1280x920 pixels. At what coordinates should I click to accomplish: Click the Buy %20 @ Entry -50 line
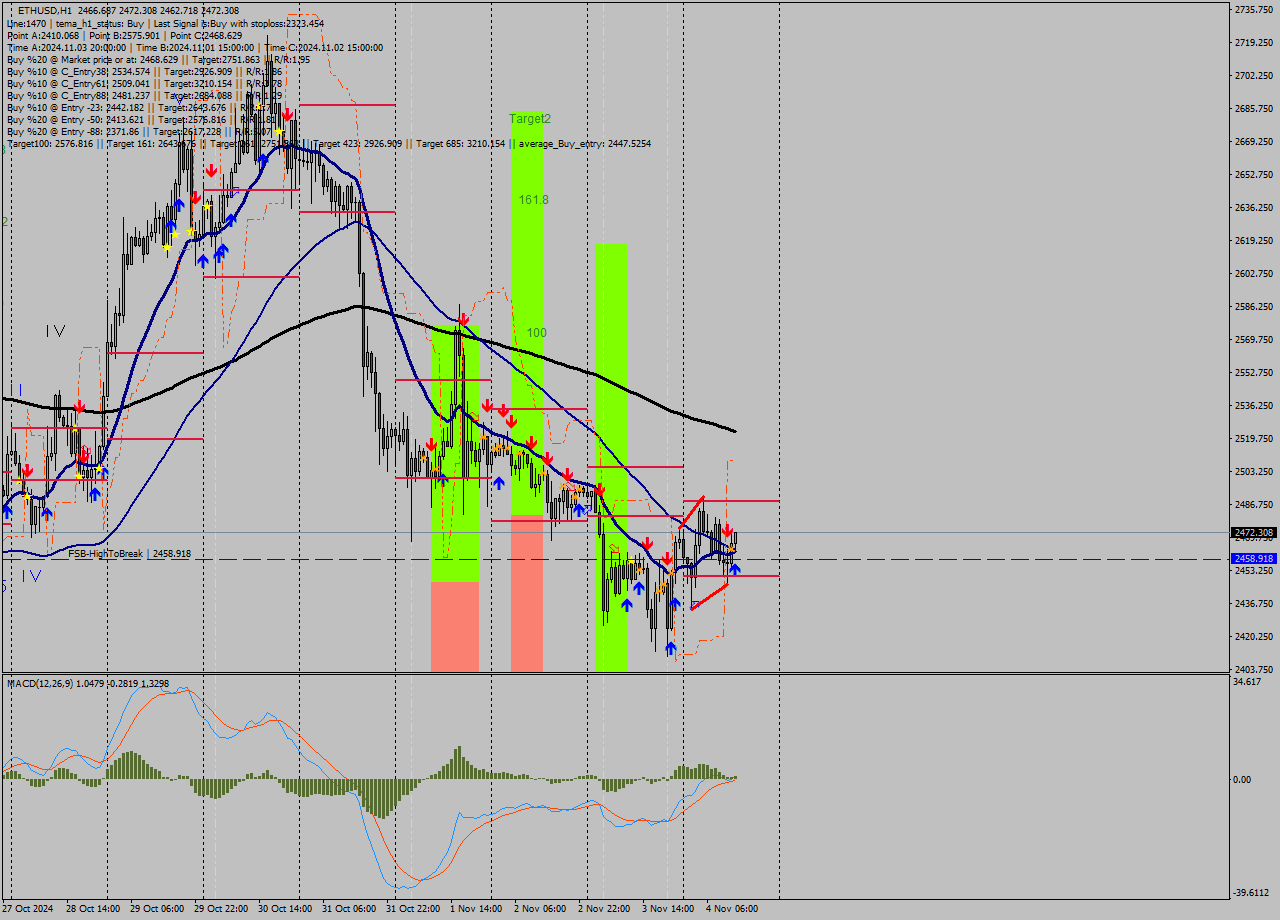tap(140, 119)
